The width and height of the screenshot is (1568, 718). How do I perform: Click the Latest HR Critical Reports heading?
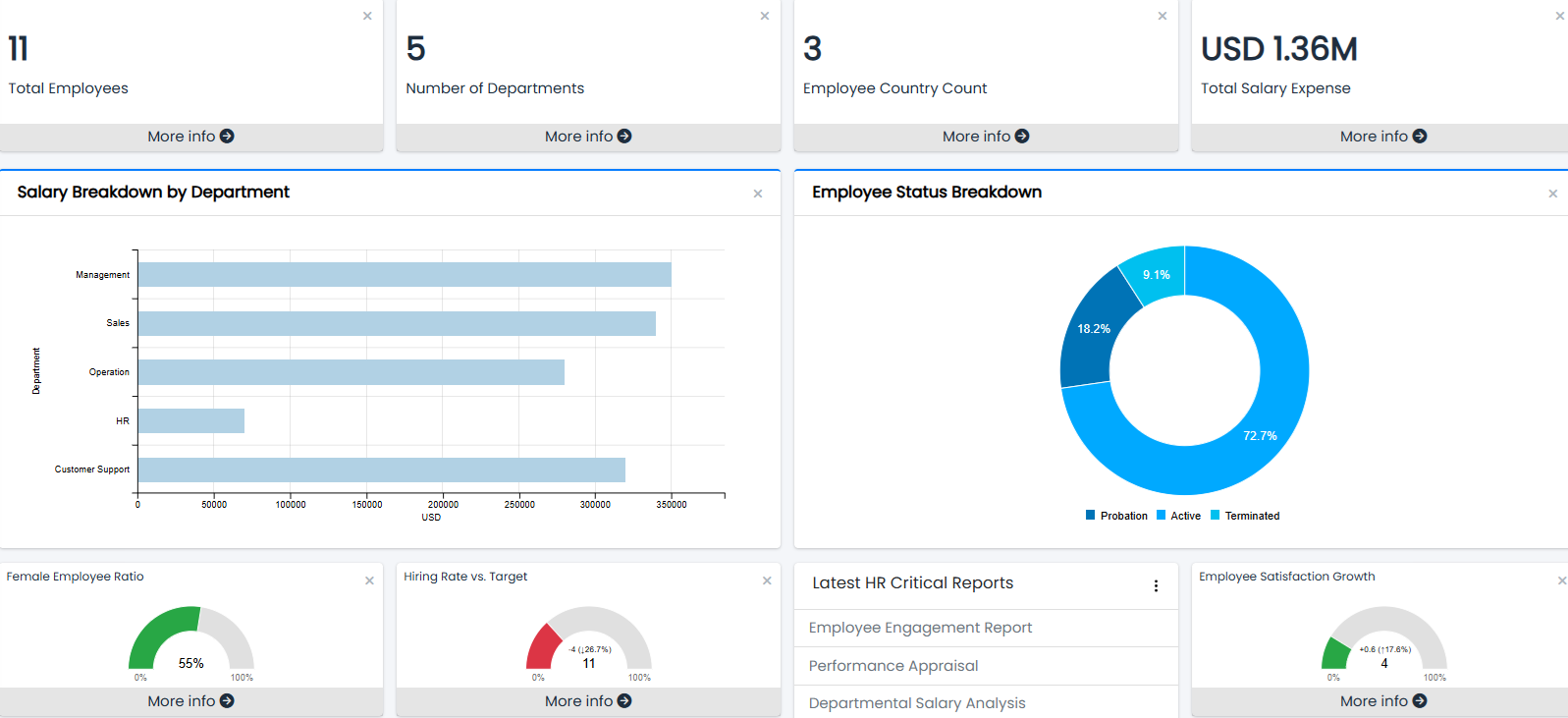coord(912,583)
